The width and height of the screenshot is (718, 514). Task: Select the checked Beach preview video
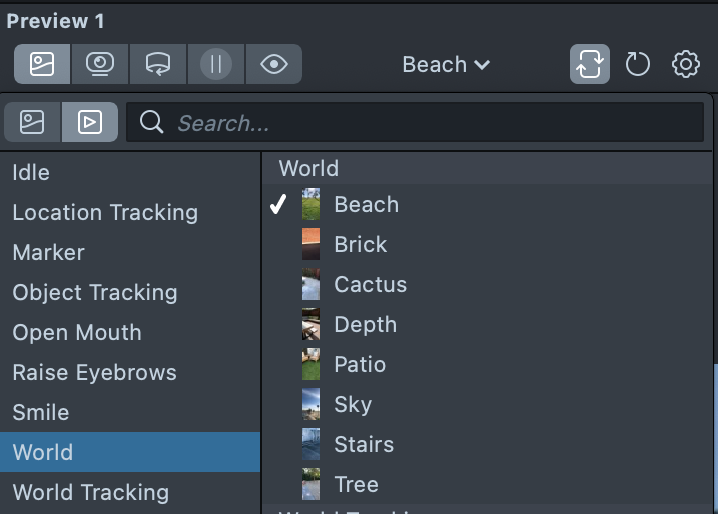(x=366, y=204)
